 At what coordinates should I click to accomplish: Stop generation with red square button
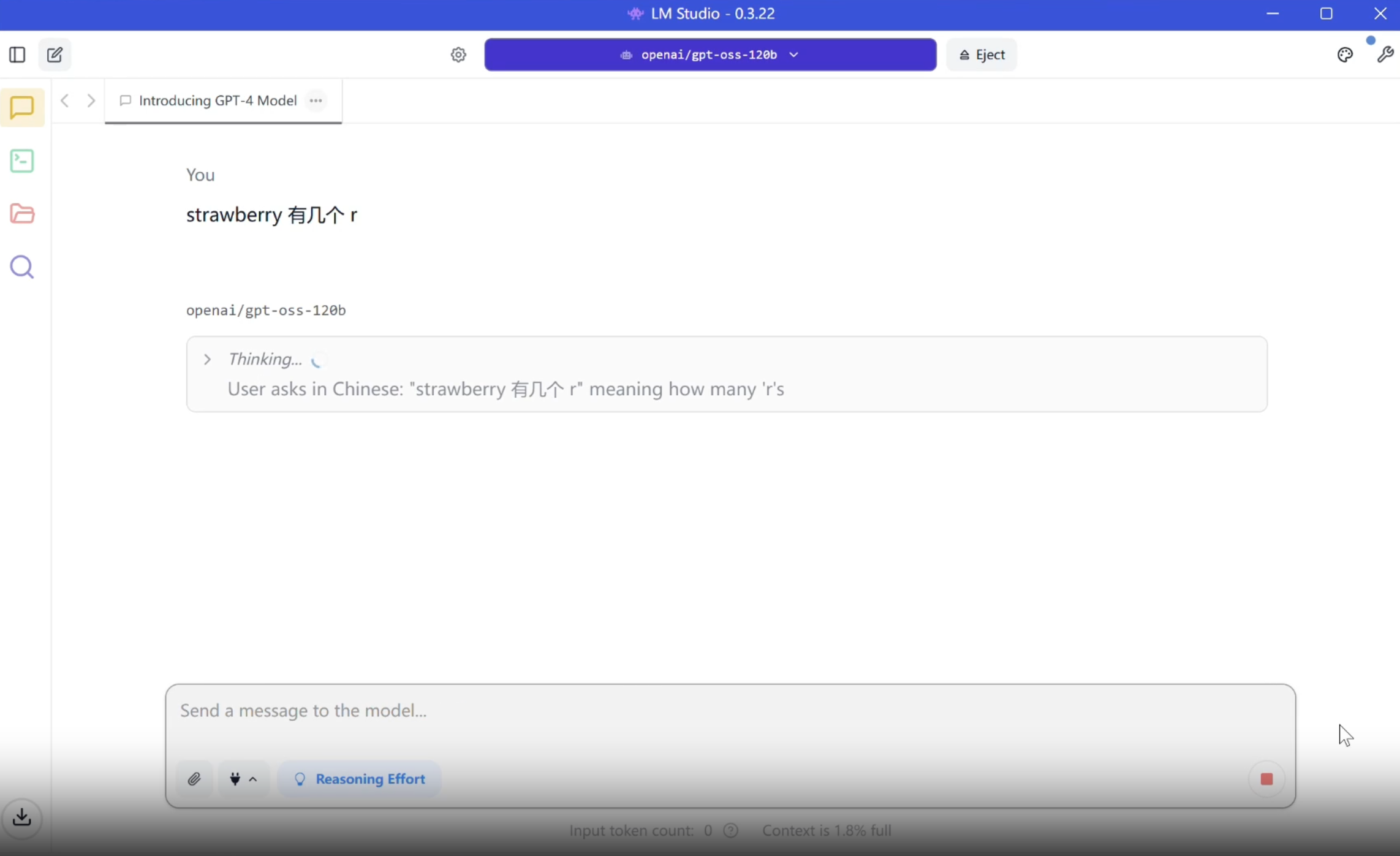[x=1266, y=779]
